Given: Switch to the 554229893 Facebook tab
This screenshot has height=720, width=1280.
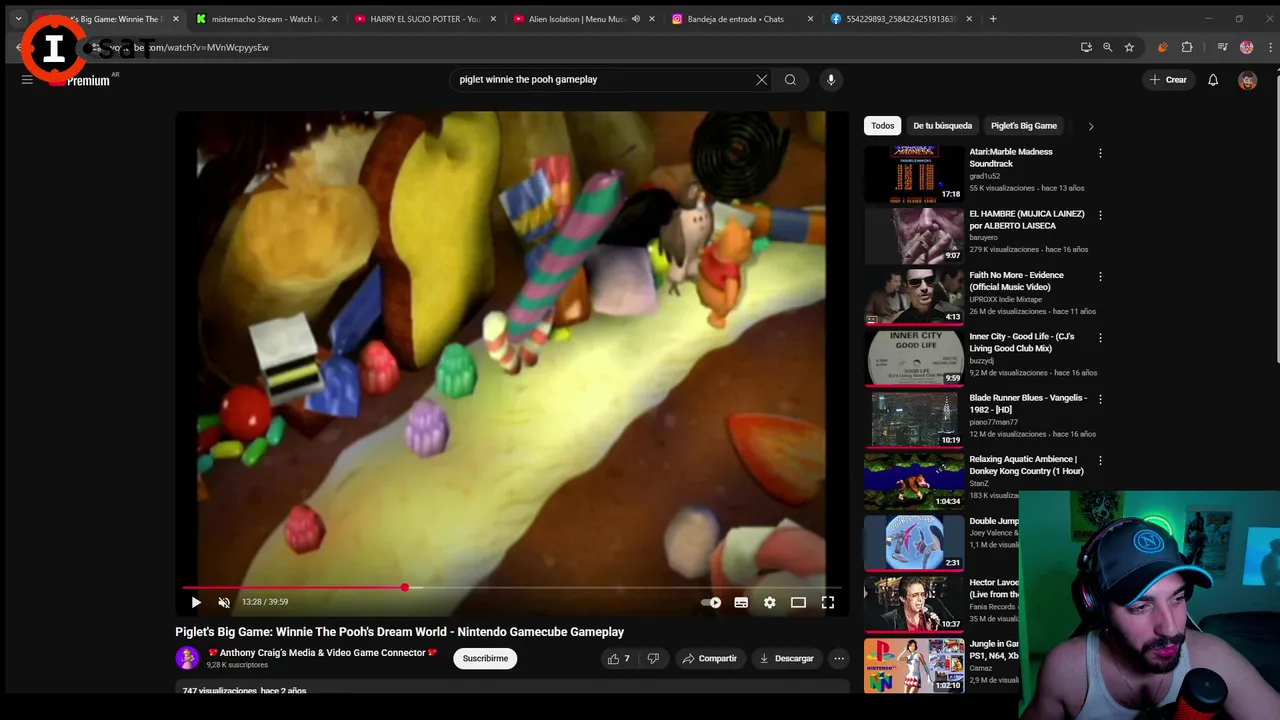Looking at the screenshot, I should 900,19.
